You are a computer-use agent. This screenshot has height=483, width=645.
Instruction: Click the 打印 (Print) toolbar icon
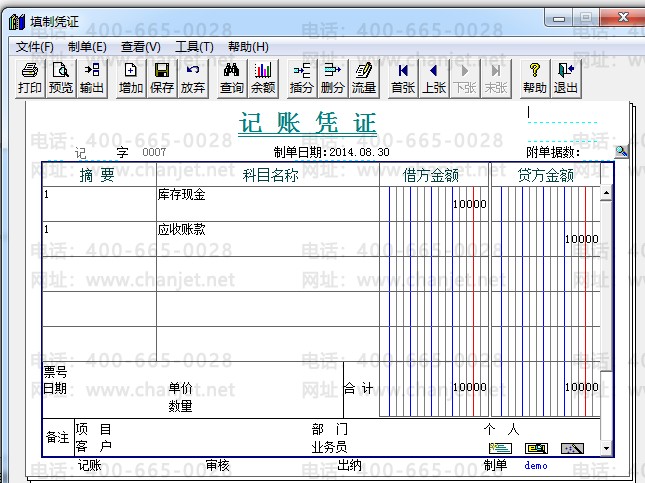tap(30, 77)
